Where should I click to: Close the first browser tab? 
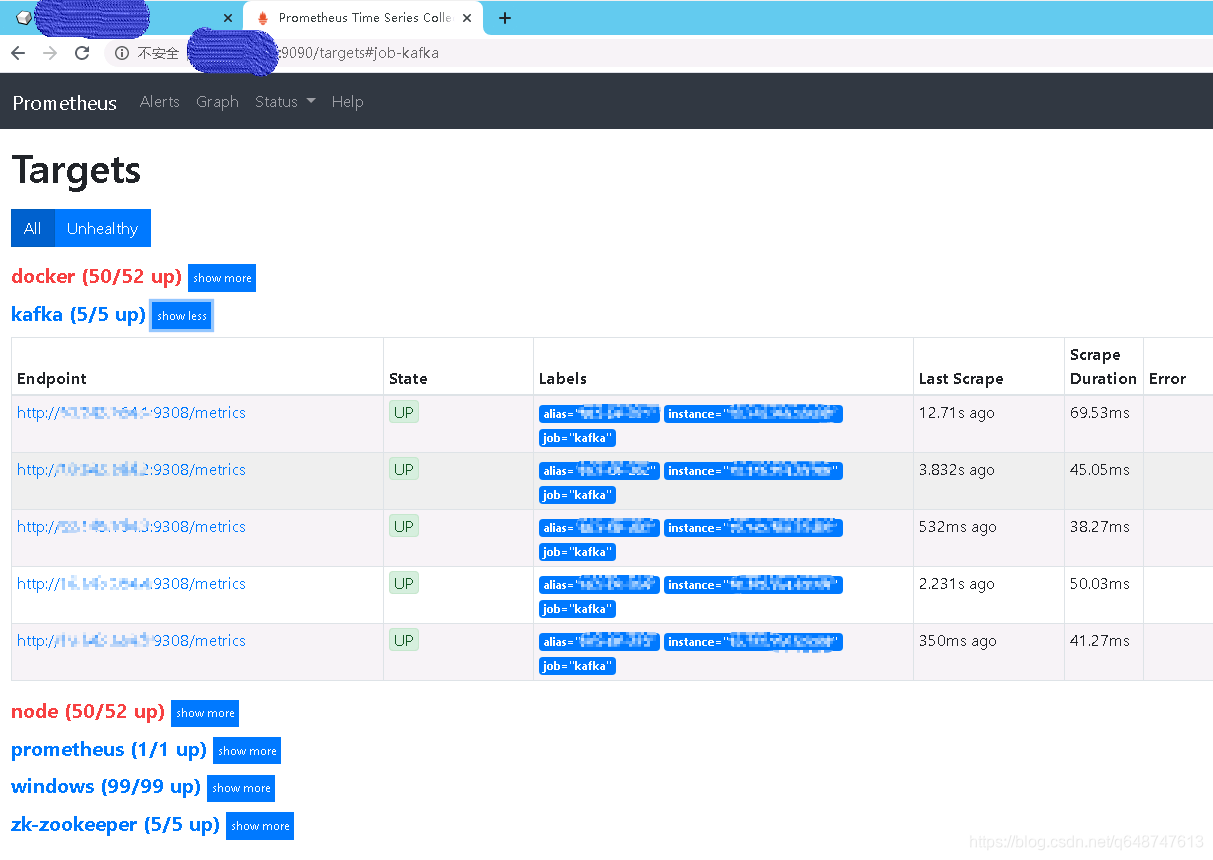tap(228, 18)
